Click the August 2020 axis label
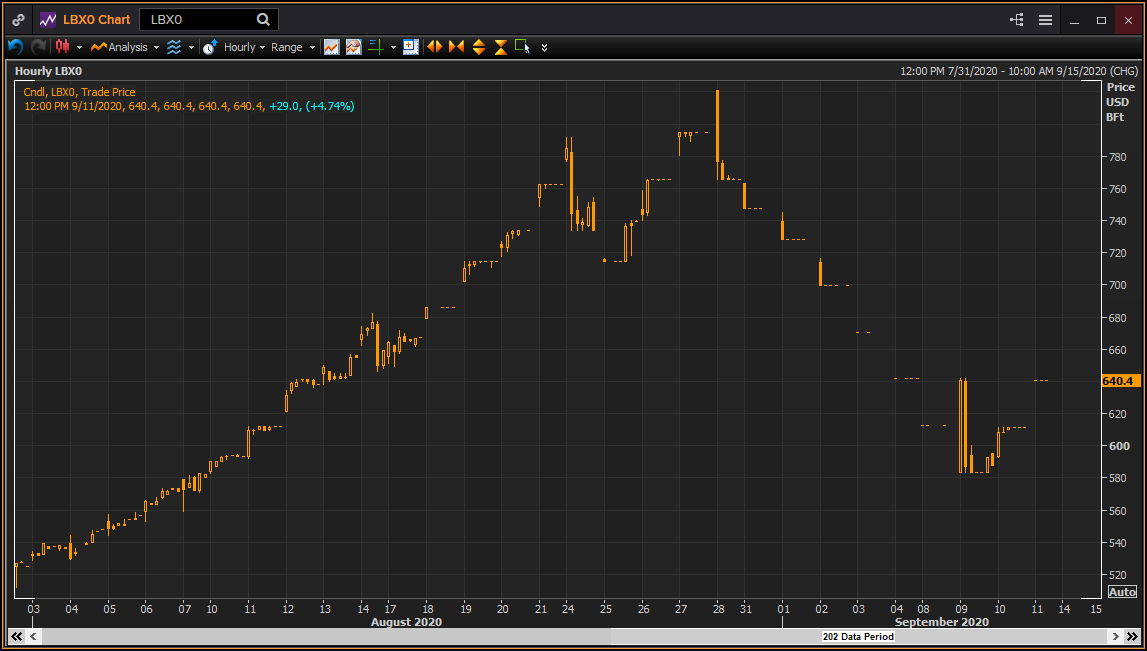 (406, 622)
